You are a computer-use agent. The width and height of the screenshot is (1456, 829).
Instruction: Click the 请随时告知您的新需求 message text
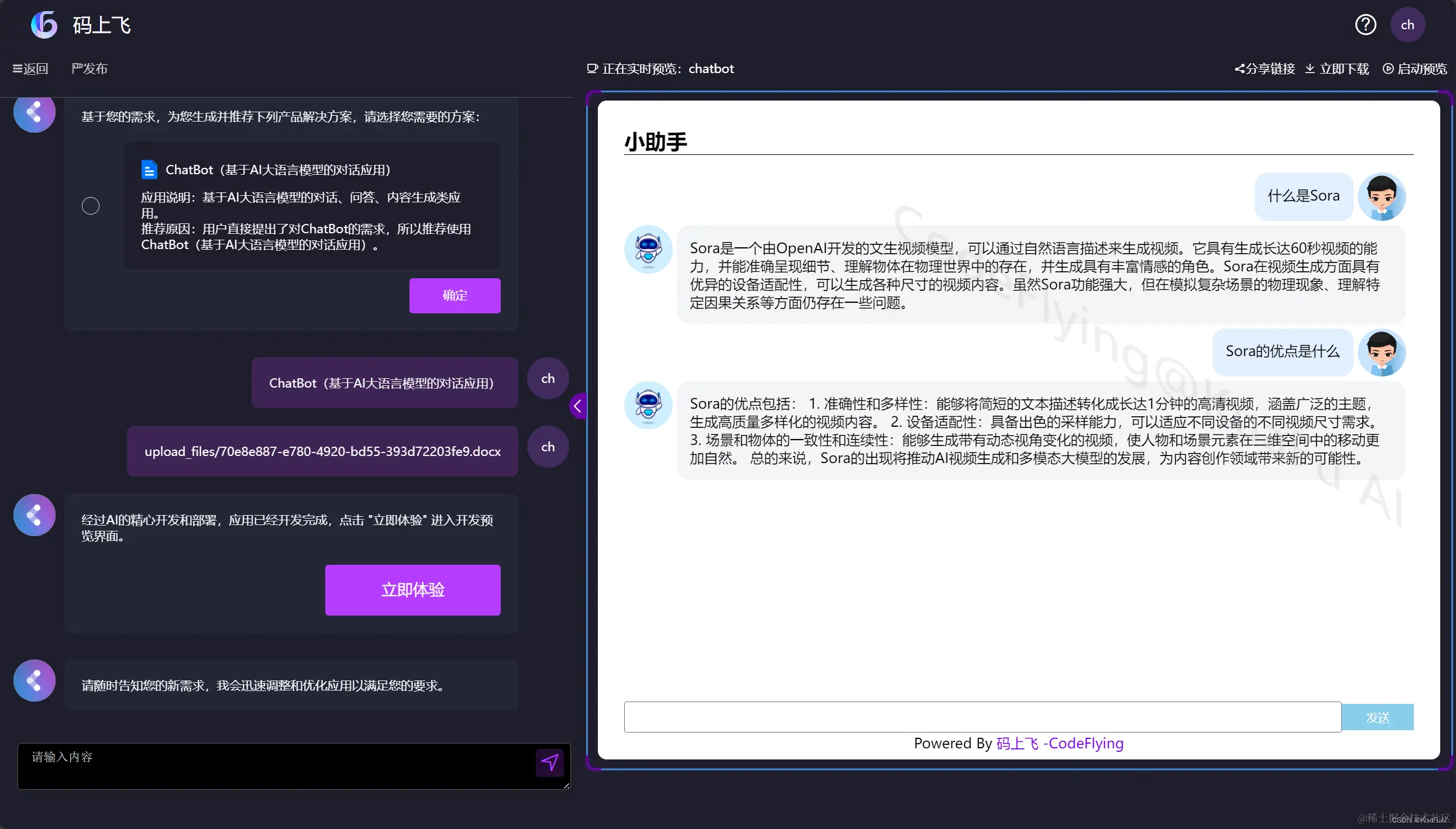264,685
